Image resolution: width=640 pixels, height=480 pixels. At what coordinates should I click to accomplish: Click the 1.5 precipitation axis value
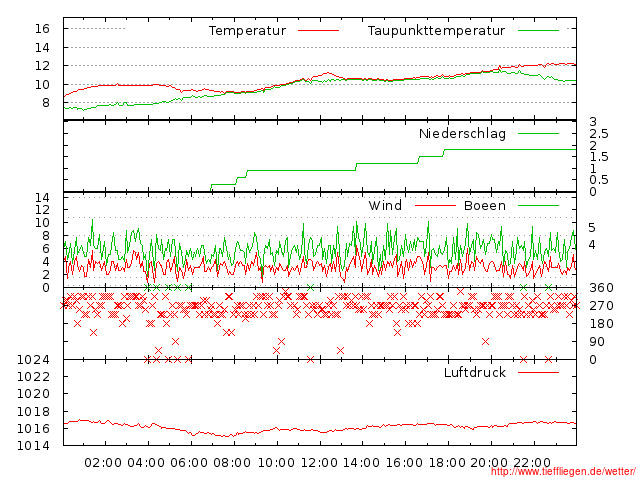click(x=599, y=157)
